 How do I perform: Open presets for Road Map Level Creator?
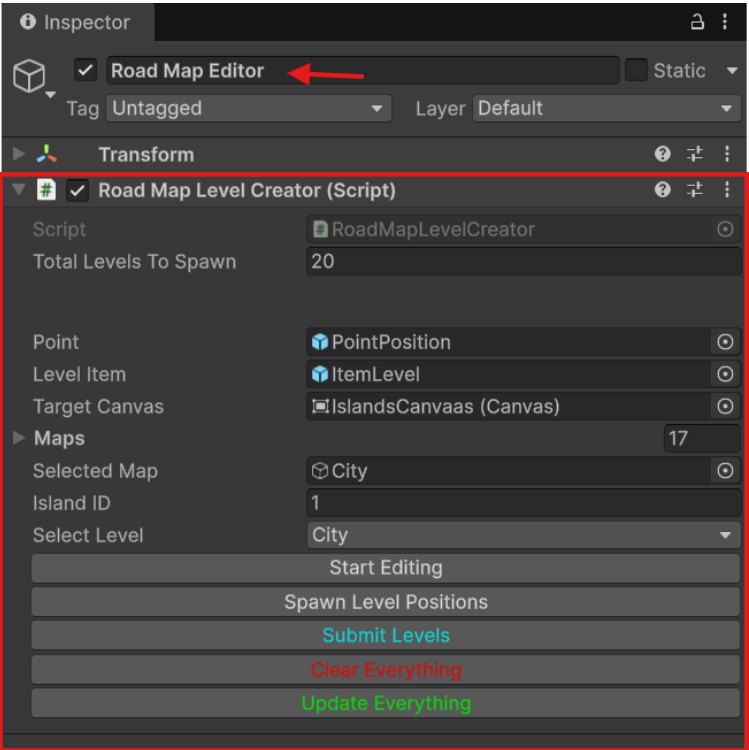click(694, 190)
